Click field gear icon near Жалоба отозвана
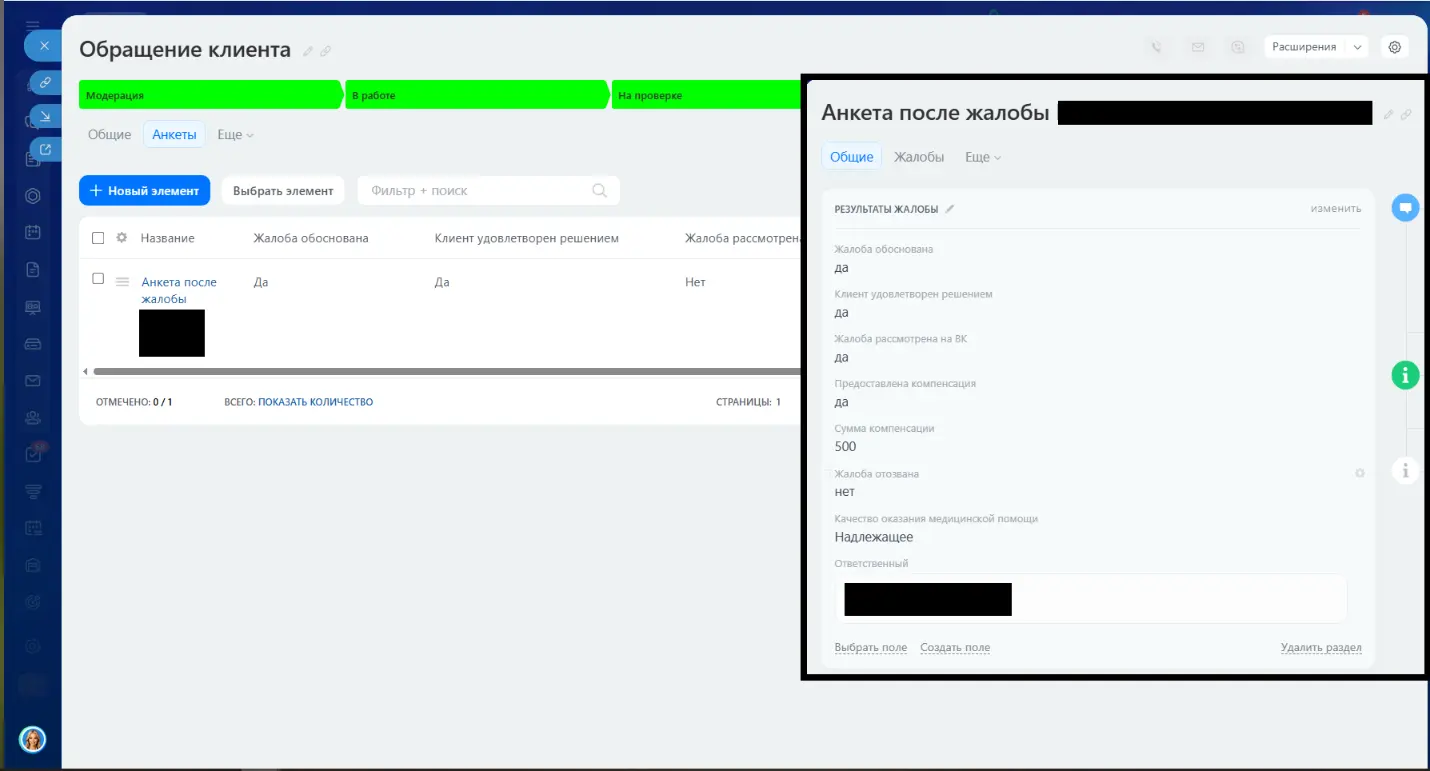The height and width of the screenshot is (771, 1430). 1359,474
